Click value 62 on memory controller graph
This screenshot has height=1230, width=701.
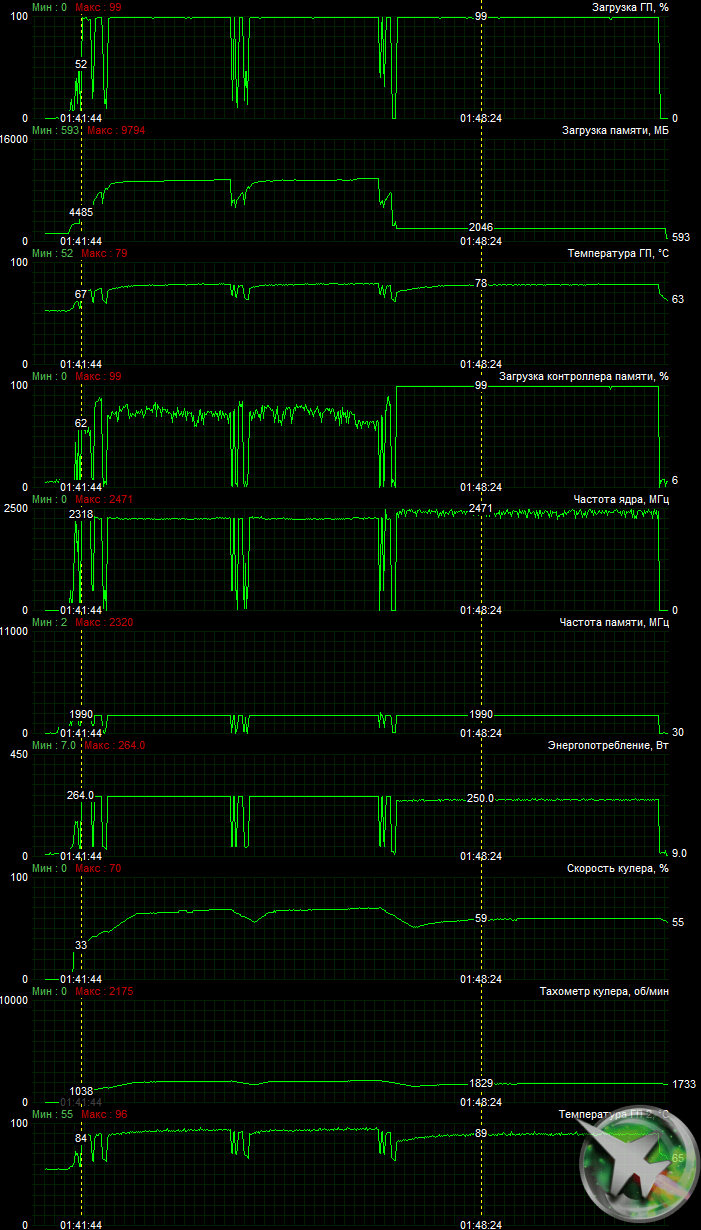click(81, 423)
